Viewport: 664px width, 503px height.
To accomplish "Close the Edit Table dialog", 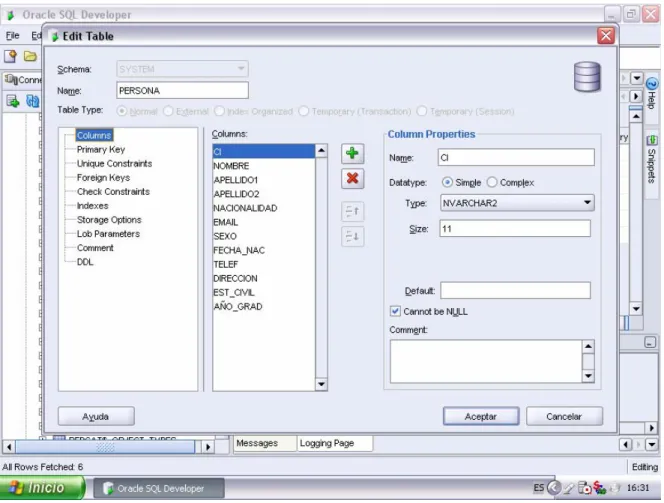I will tap(606, 36).
